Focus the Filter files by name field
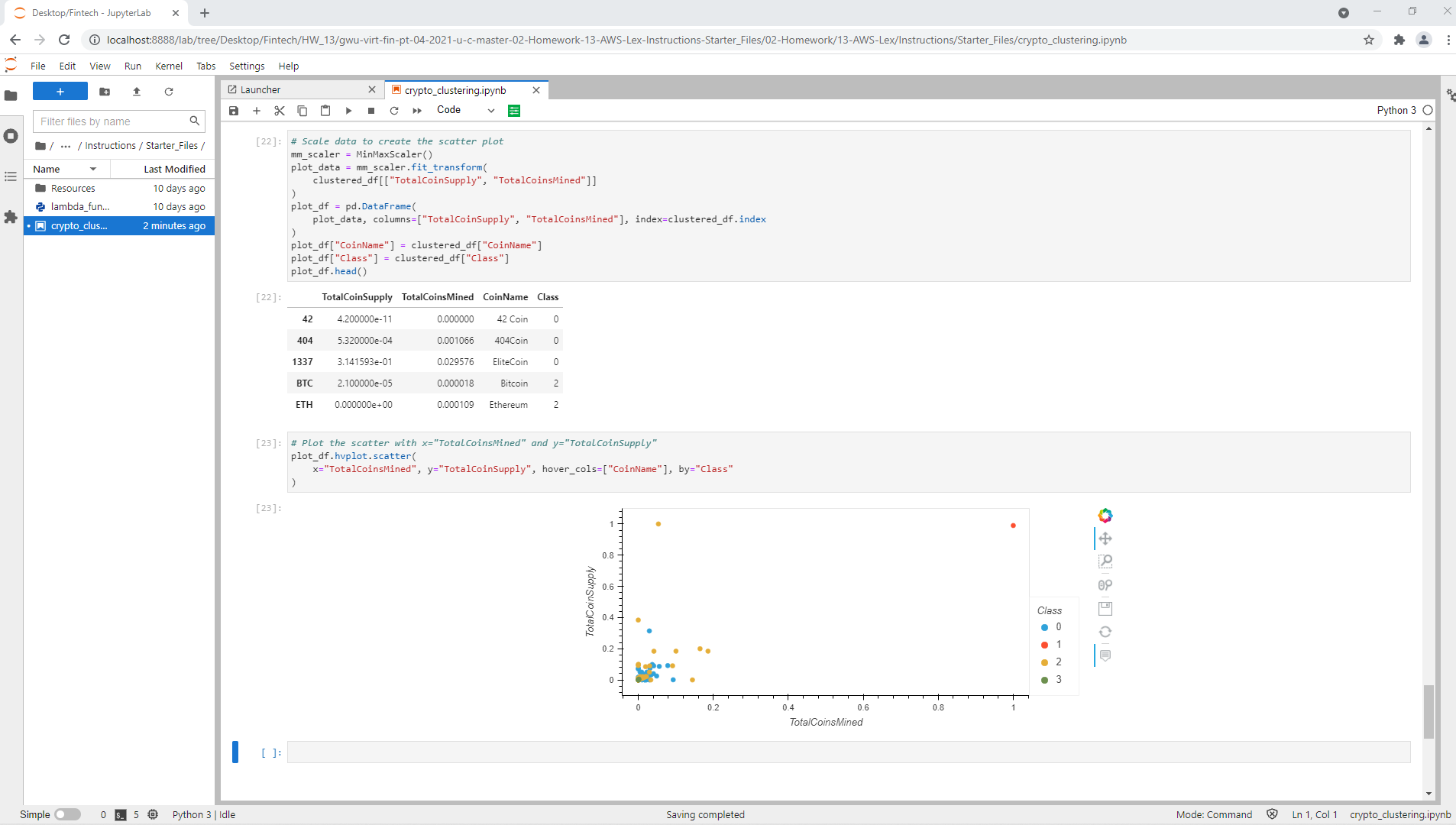 point(118,121)
